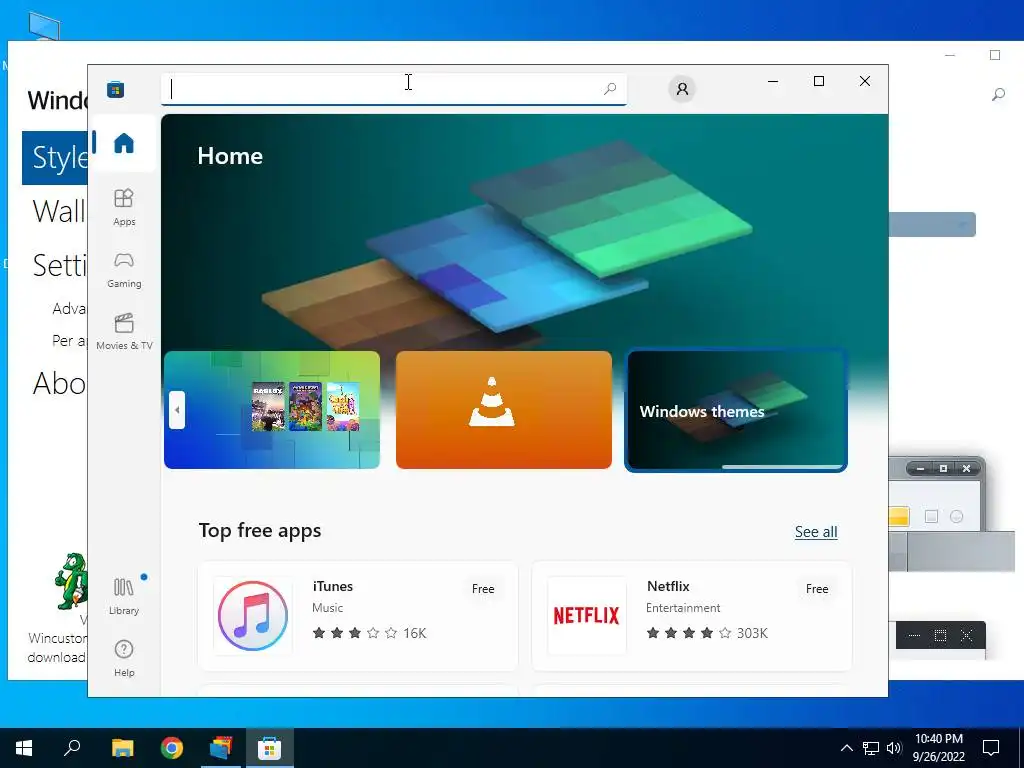1024x768 pixels.
Task: Open the Microsoft Store Home tab
Action: [123, 143]
